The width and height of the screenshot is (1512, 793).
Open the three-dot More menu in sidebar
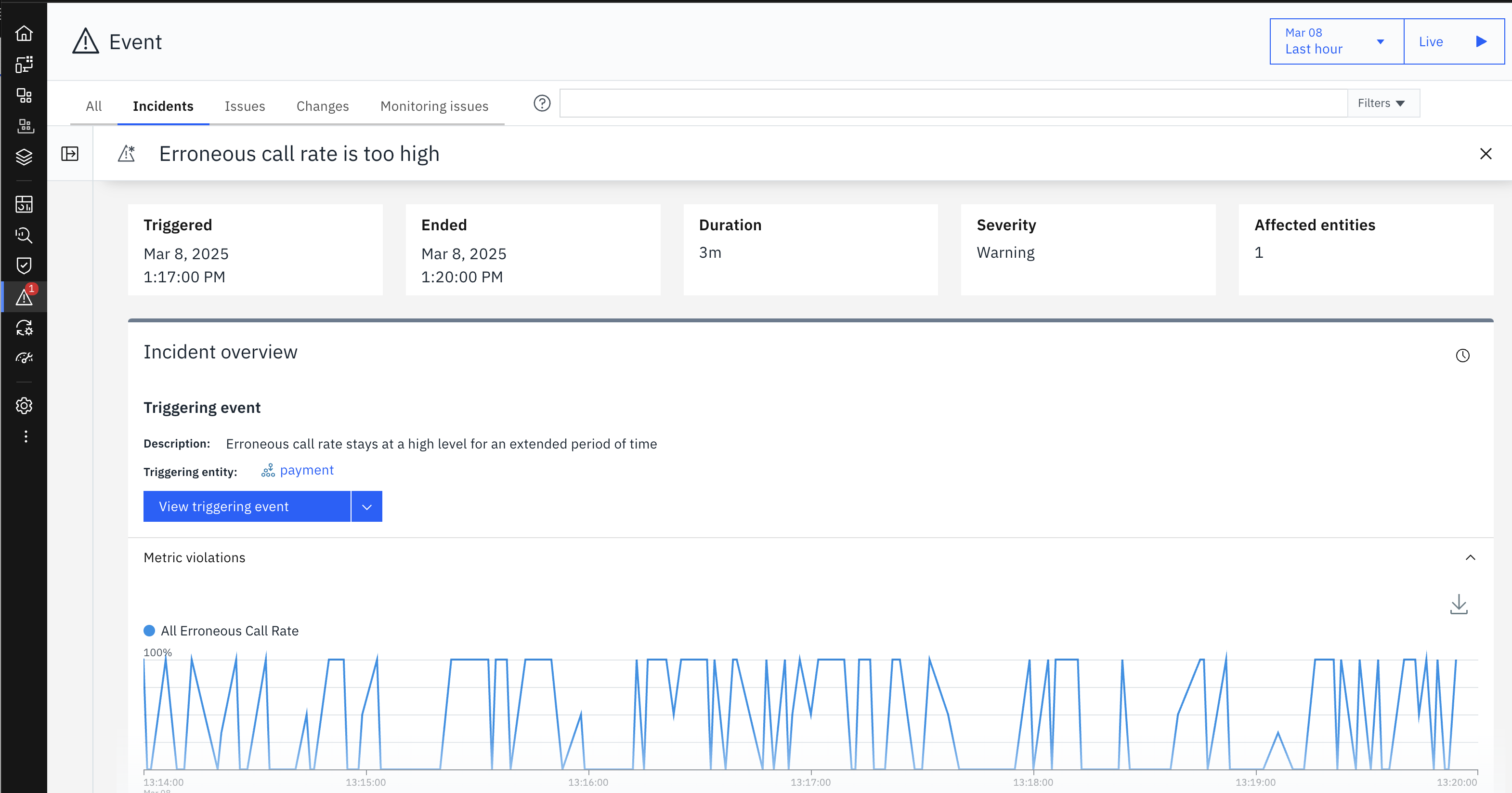click(26, 436)
